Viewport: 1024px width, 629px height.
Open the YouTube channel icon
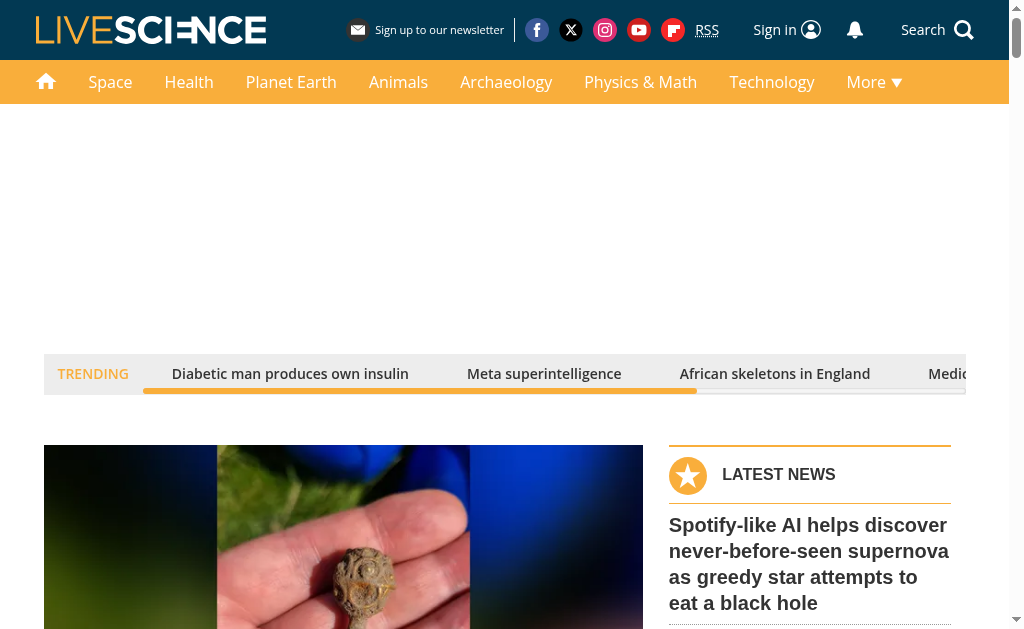pyautogui.click(x=639, y=30)
